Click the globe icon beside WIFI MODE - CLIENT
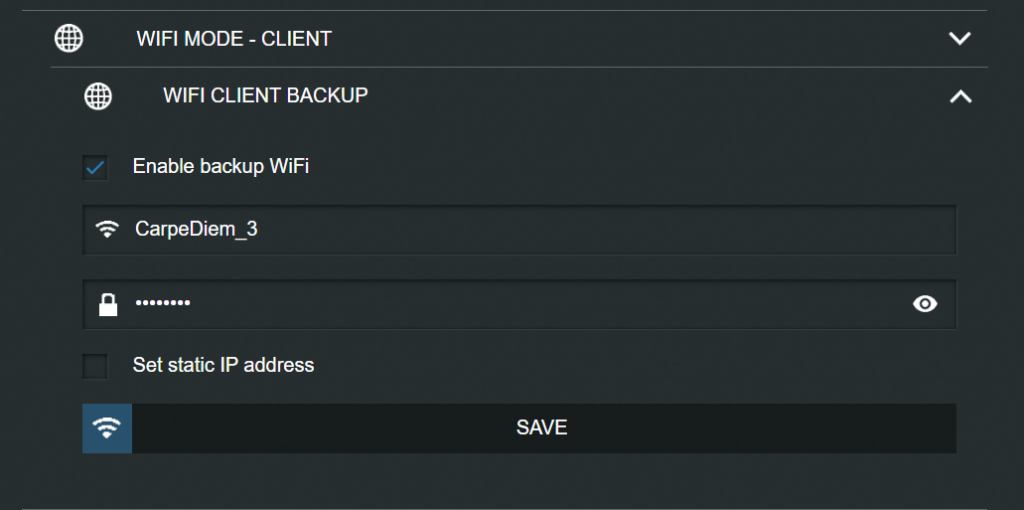The width and height of the screenshot is (1024, 510). point(68,39)
